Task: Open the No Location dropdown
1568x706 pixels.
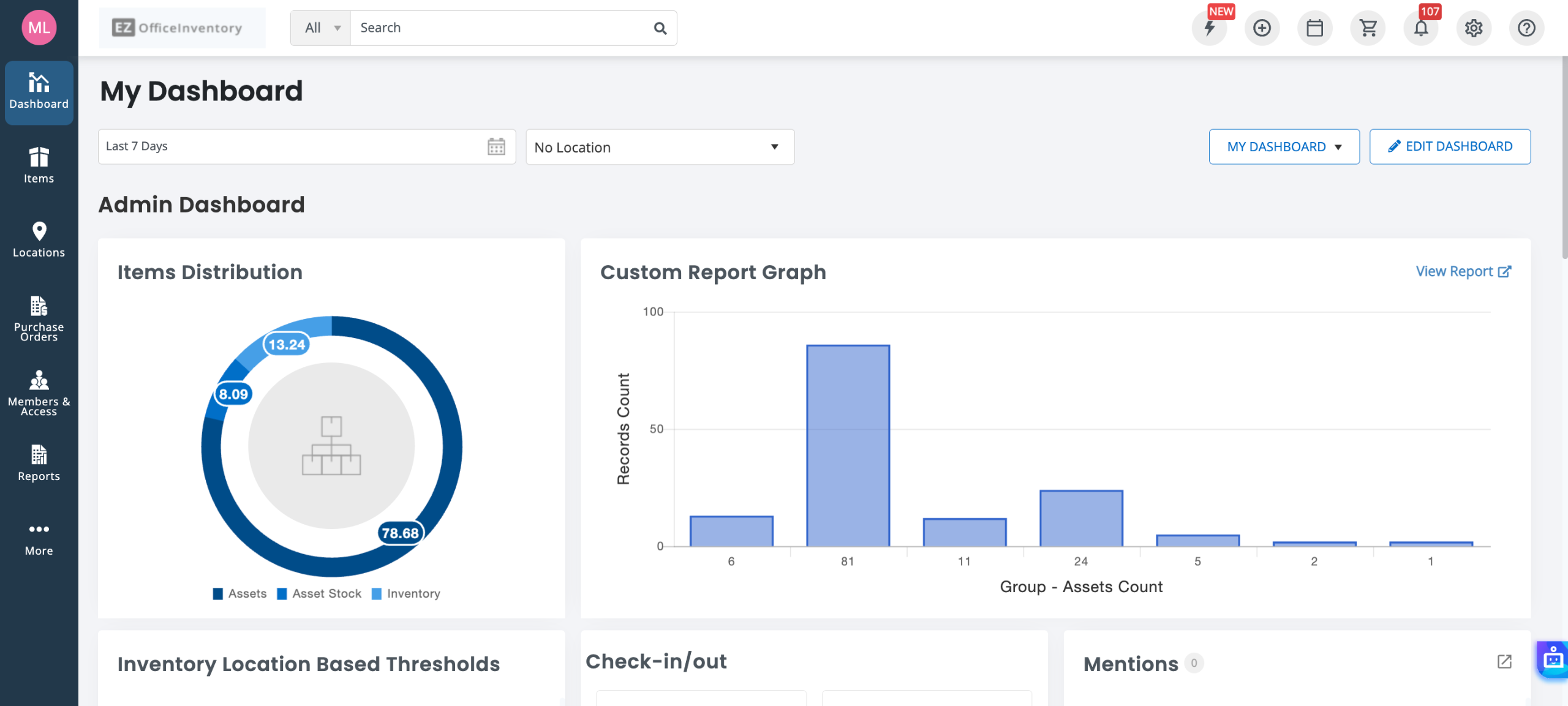Action: 660,147
